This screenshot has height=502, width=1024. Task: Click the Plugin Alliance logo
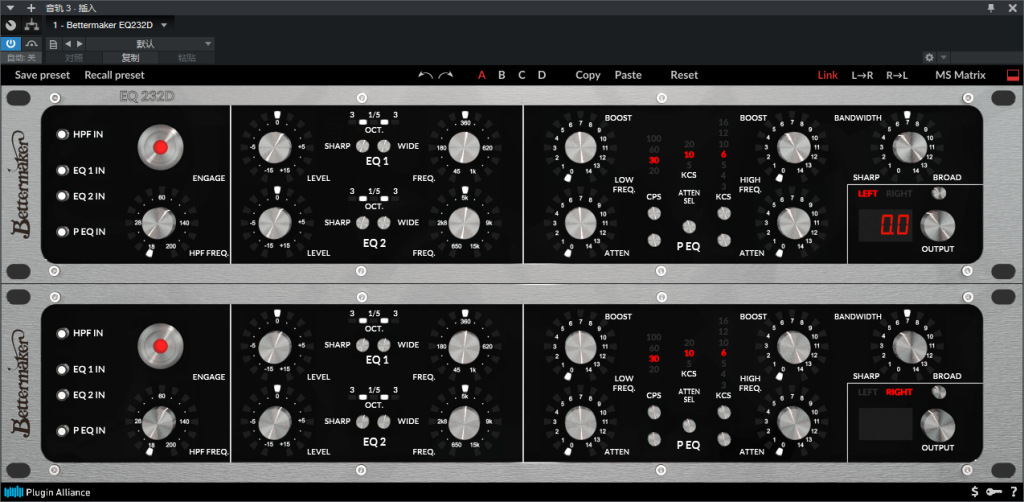[x=47, y=492]
